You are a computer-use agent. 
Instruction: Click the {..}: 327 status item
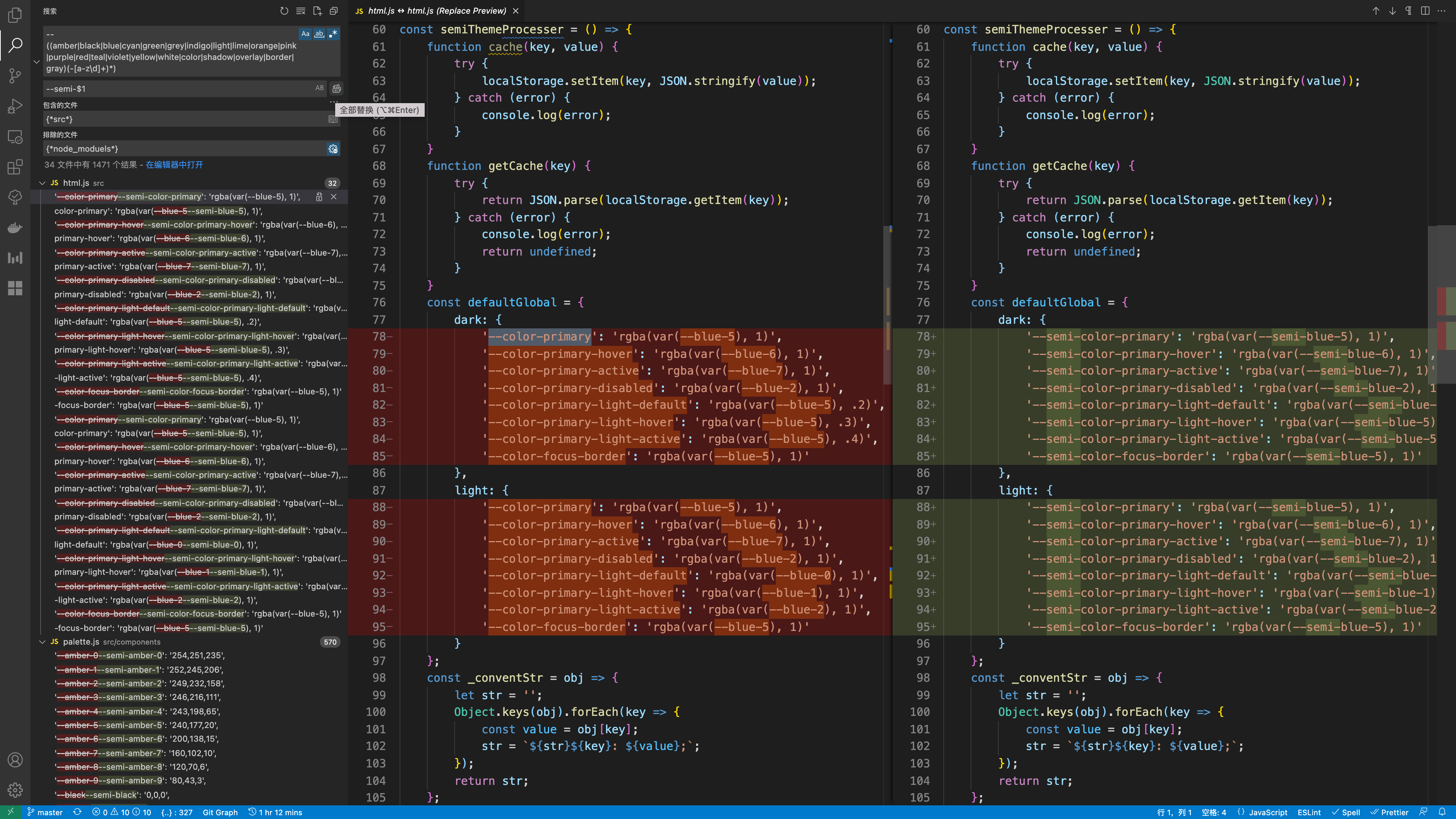(176, 812)
